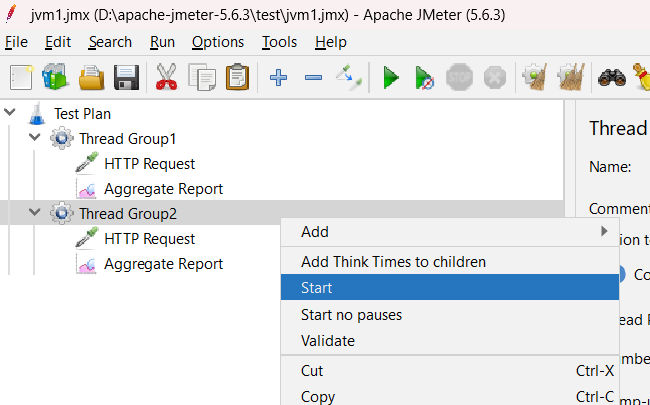Open the Run menu

pyautogui.click(x=162, y=42)
